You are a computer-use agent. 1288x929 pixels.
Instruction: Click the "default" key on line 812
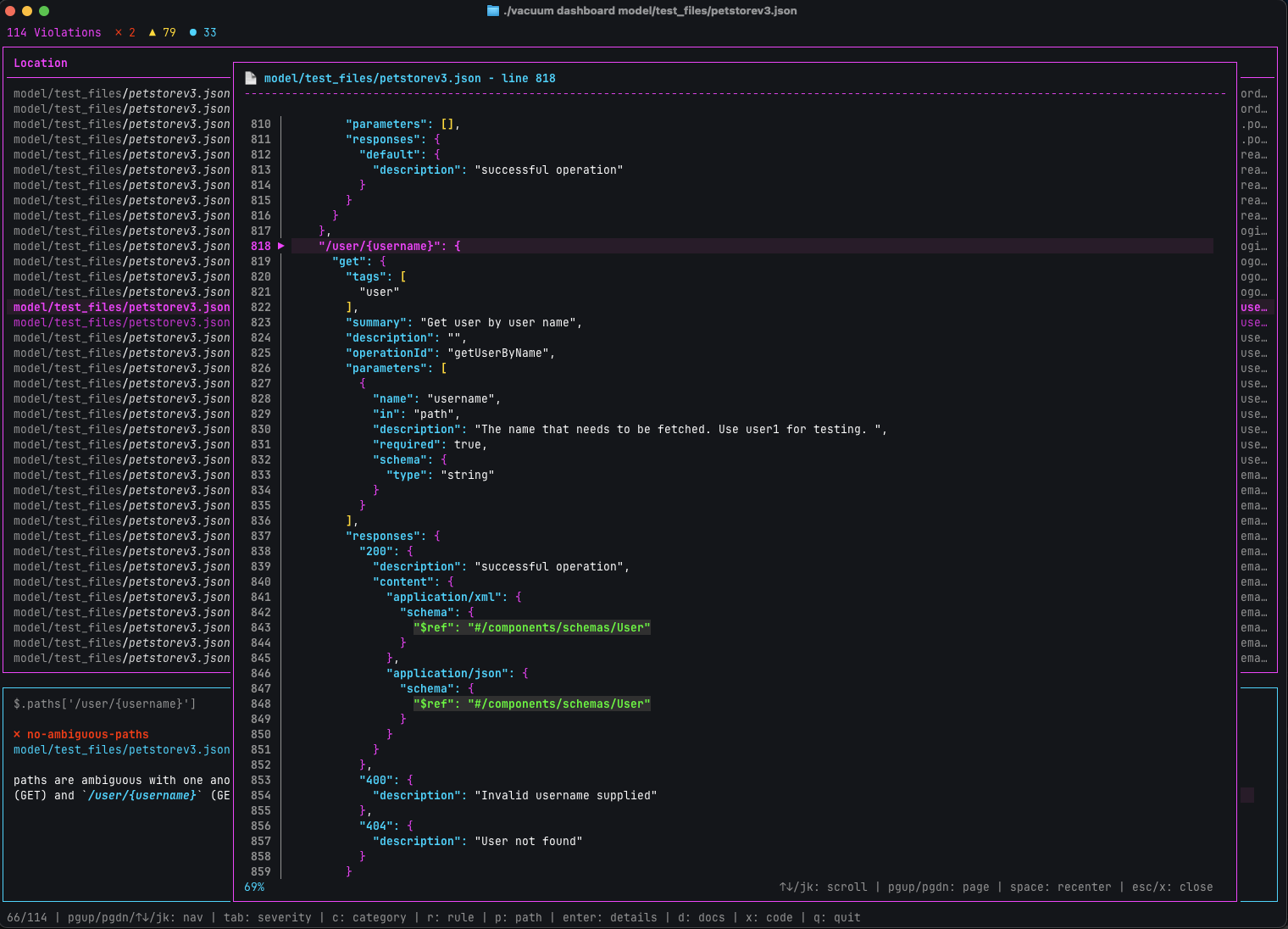tap(393, 154)
